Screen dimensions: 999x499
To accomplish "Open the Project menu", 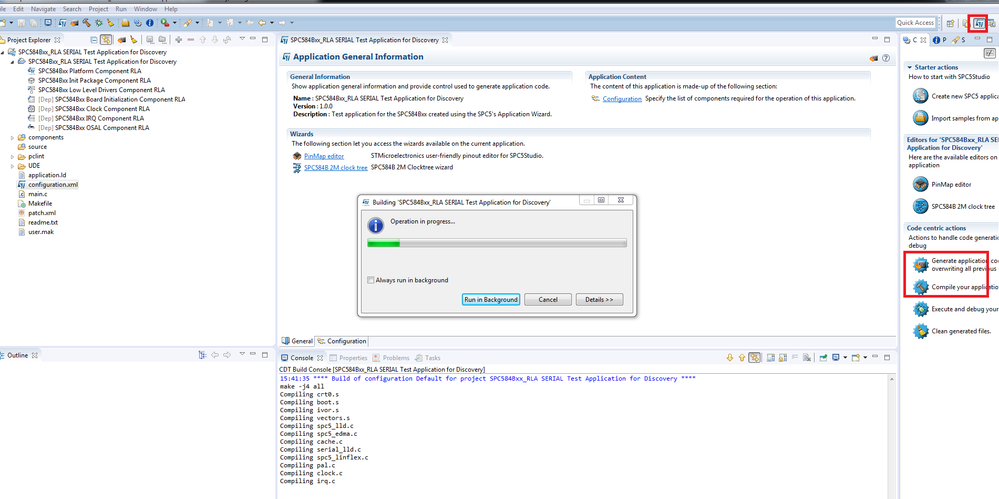I will 98,10.
